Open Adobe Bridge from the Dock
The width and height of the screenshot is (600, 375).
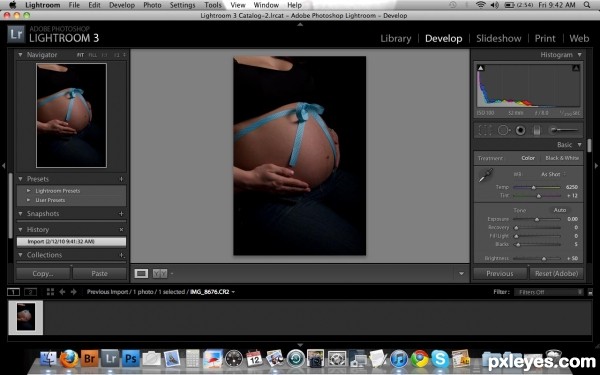(90, 359)
